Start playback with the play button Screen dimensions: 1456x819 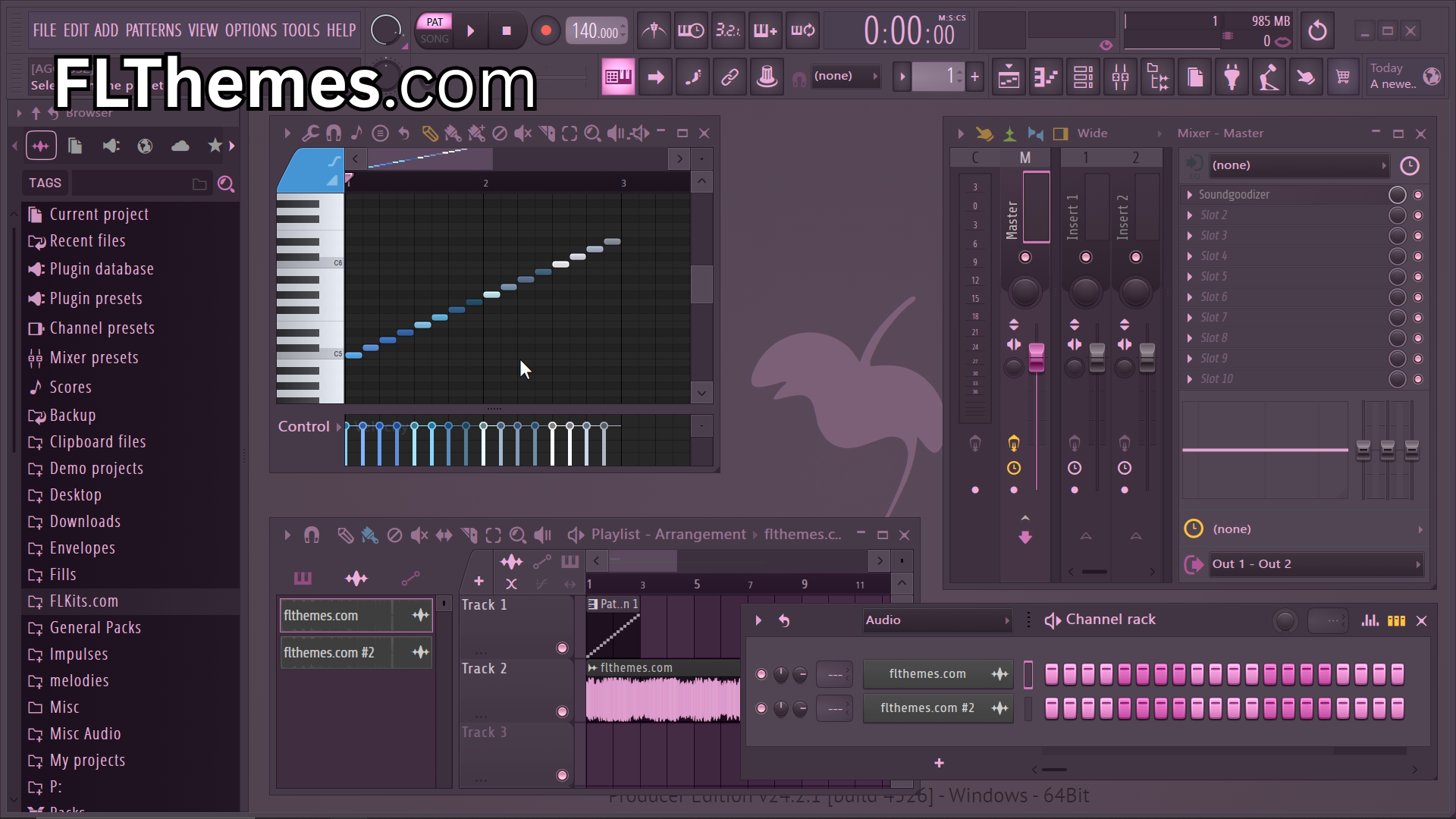click(471, 31)
